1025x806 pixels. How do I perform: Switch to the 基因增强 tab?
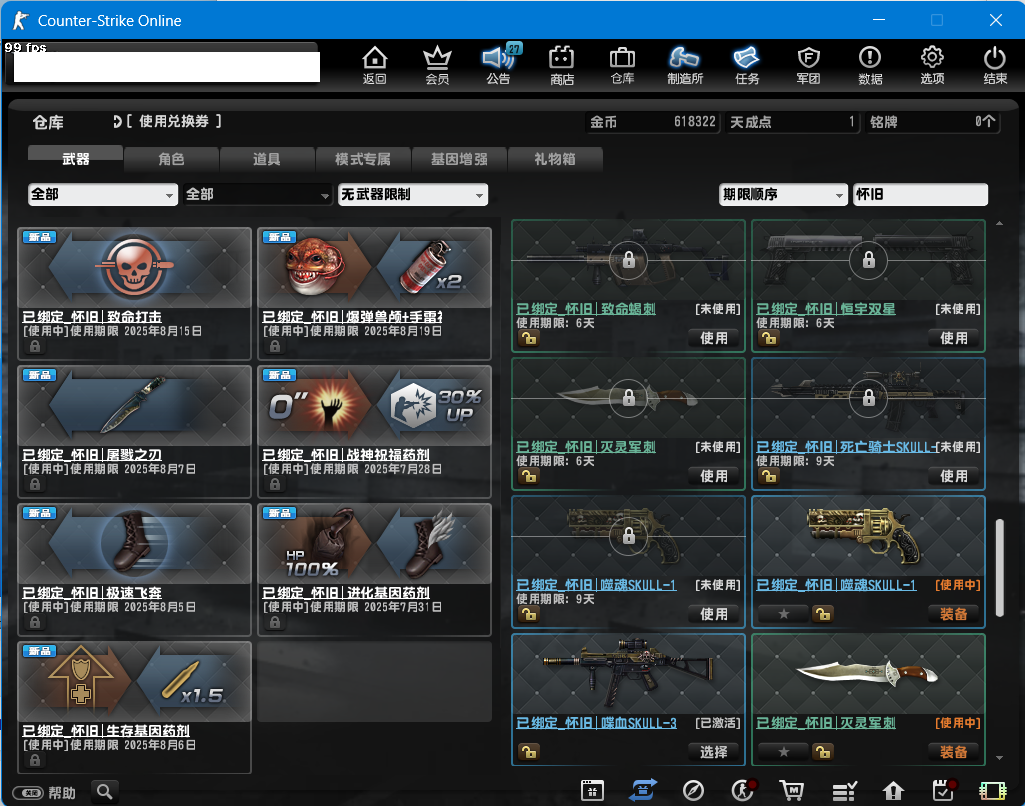[459, 159]
